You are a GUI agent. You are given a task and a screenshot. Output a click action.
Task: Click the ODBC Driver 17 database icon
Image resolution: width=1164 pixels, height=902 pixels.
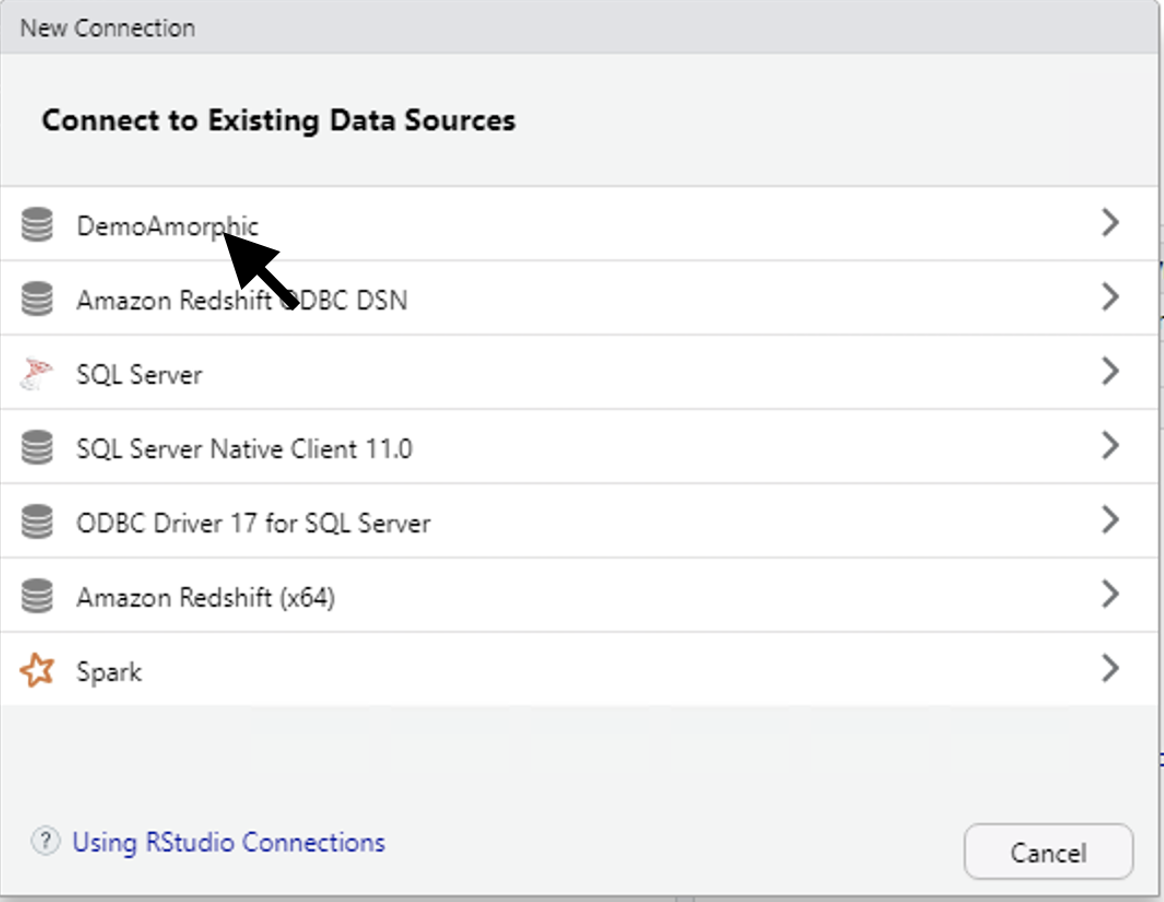(x=37, y=522)
